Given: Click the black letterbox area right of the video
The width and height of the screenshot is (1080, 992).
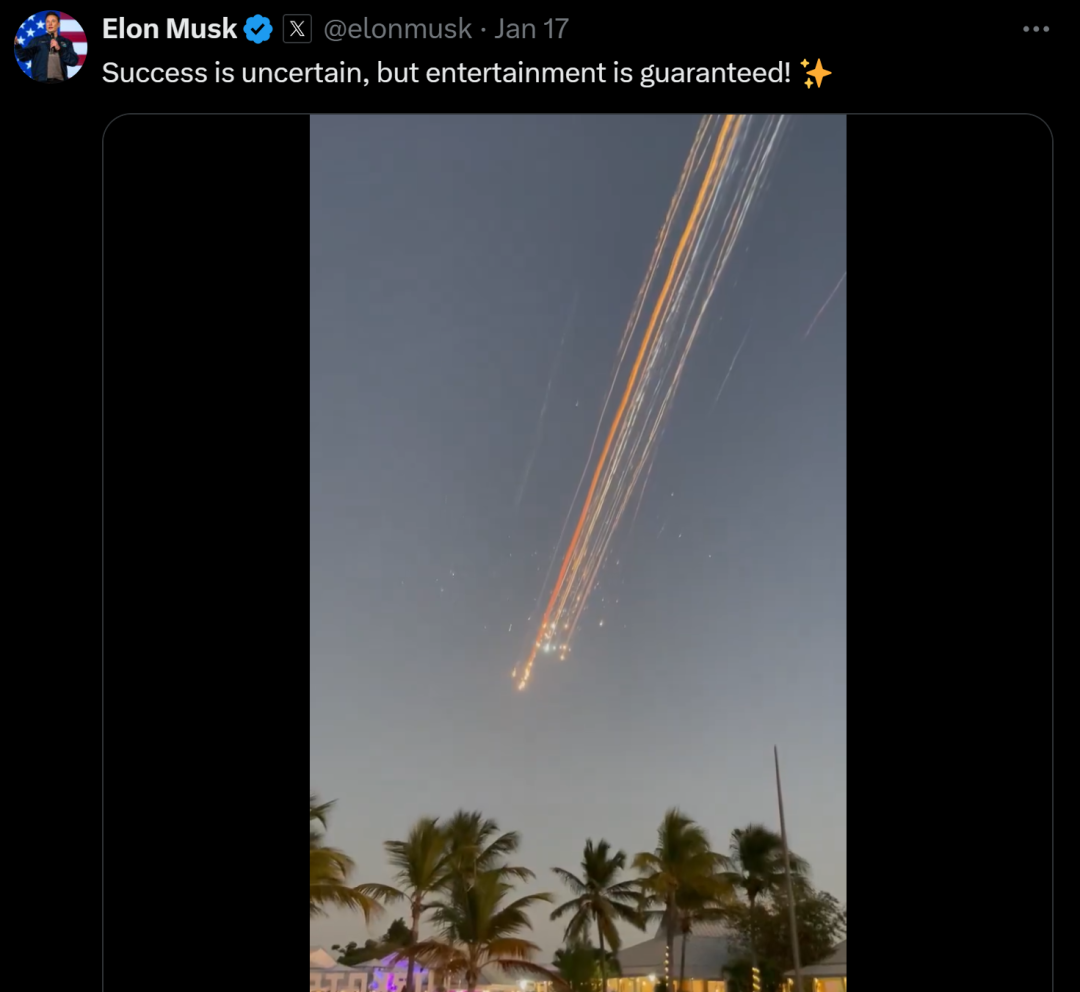Looking at the screenshot, I should [x=949, y=552].
